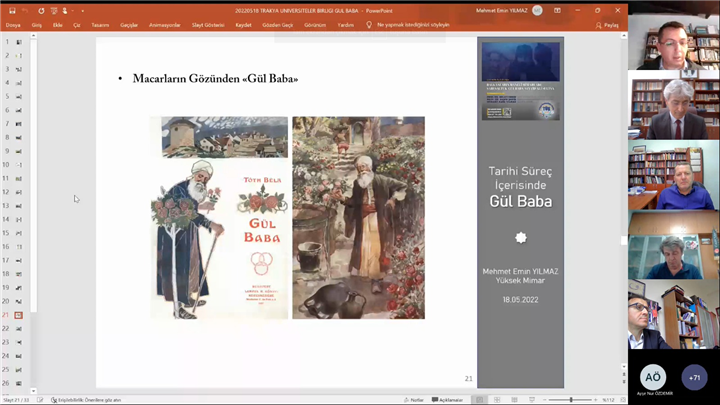Click the Redo/Repeat circular arrow icon
This screenshot has height=405, width=720.
tap(41, 11)
